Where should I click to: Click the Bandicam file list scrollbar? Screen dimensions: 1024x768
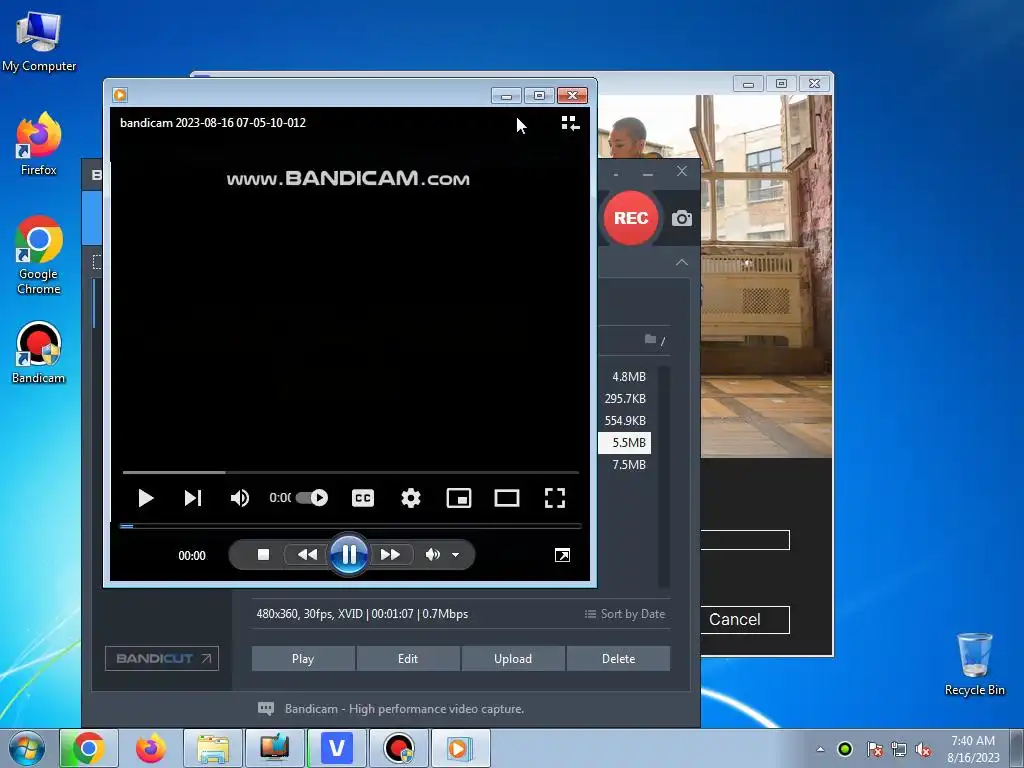point(664,477)
